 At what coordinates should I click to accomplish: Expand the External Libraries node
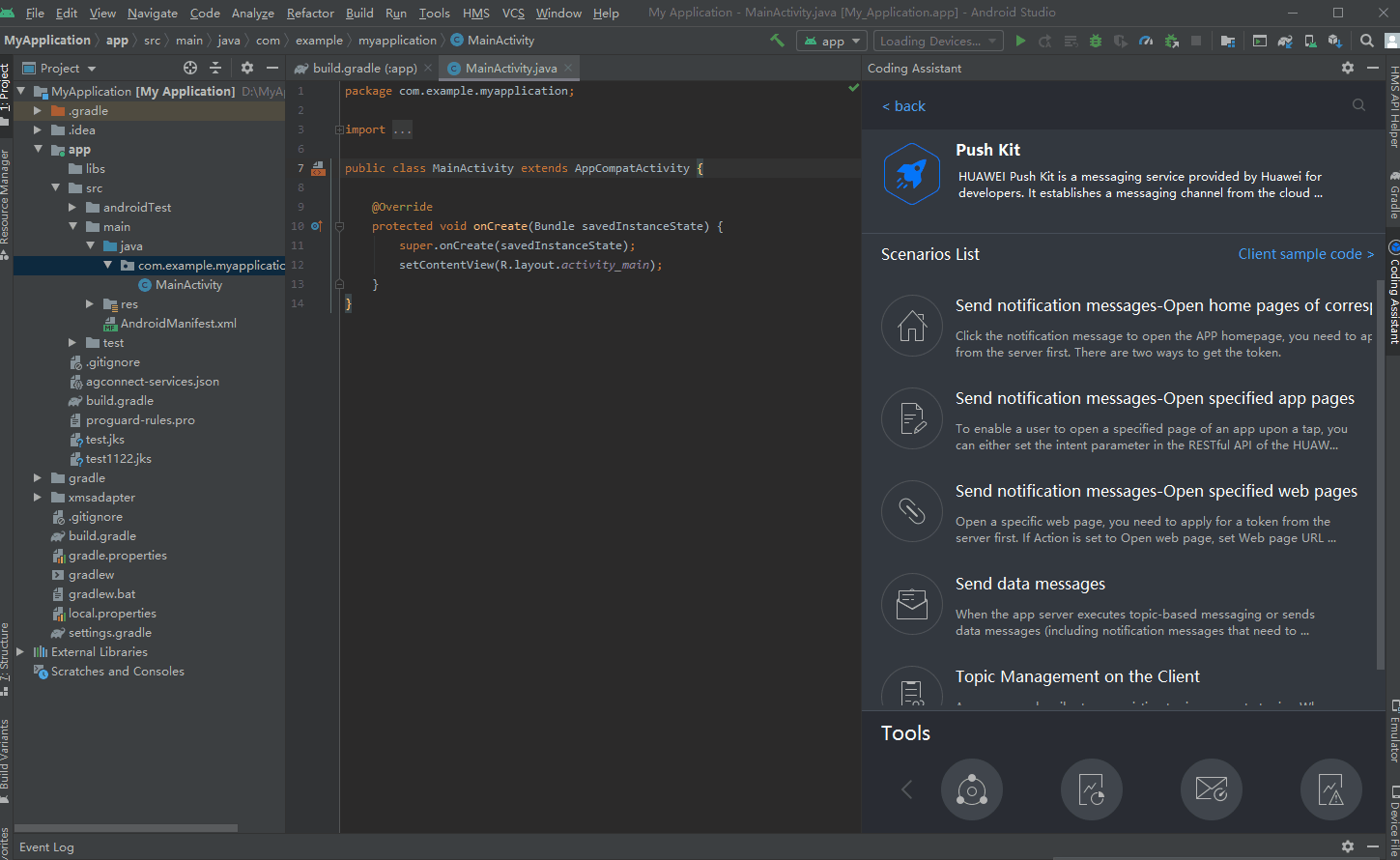20,652
